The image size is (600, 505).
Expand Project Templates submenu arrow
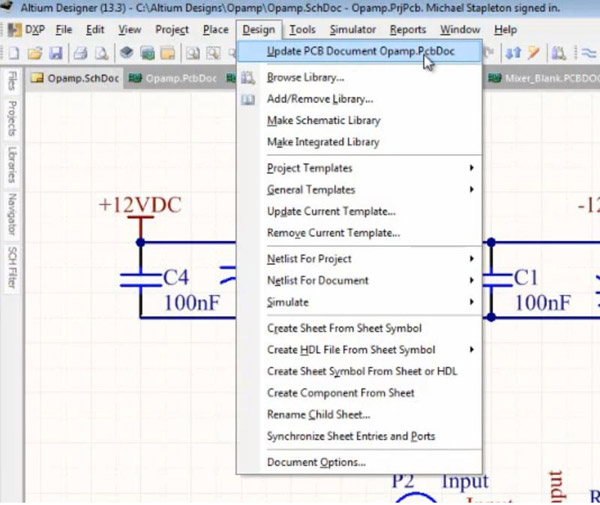coord(472,168)
